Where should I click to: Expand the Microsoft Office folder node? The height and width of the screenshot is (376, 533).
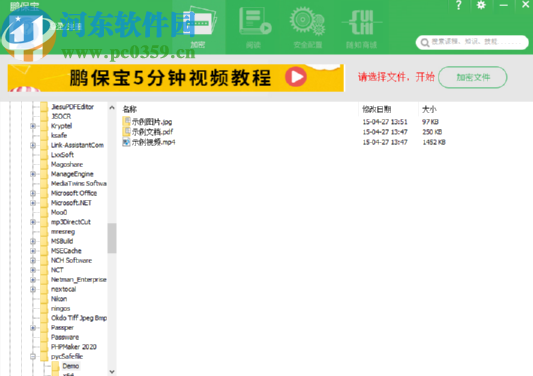point(33,193)
